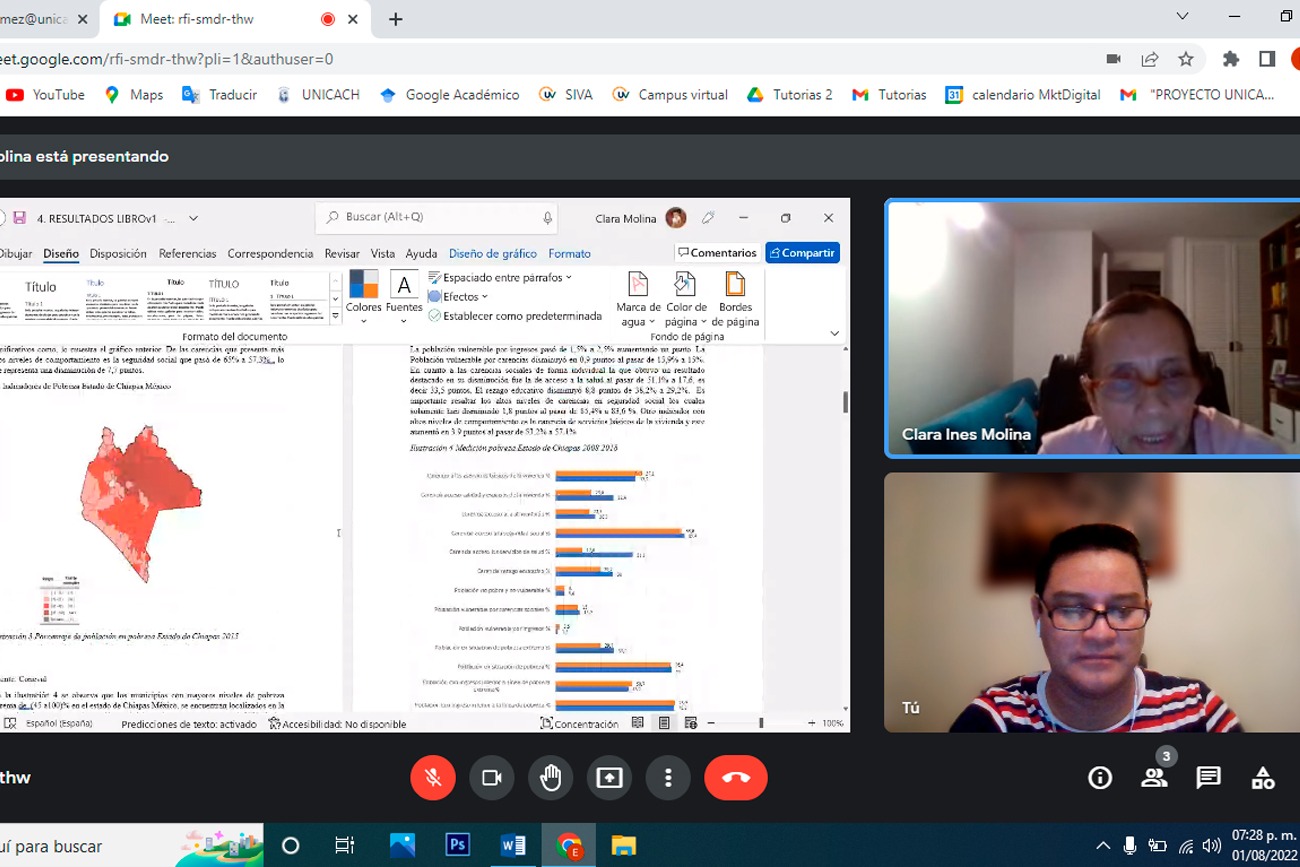
Task: Hang up with the red leave call button
Action: (x=735, y=778)
